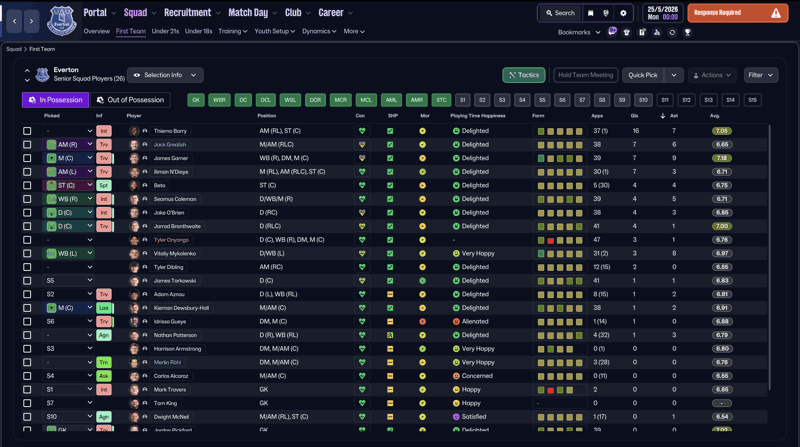Tick the checkbox for Seamus Coleman
Viewport: 800px width, 447px height.
pyautogui.click(x=27, y=199)
